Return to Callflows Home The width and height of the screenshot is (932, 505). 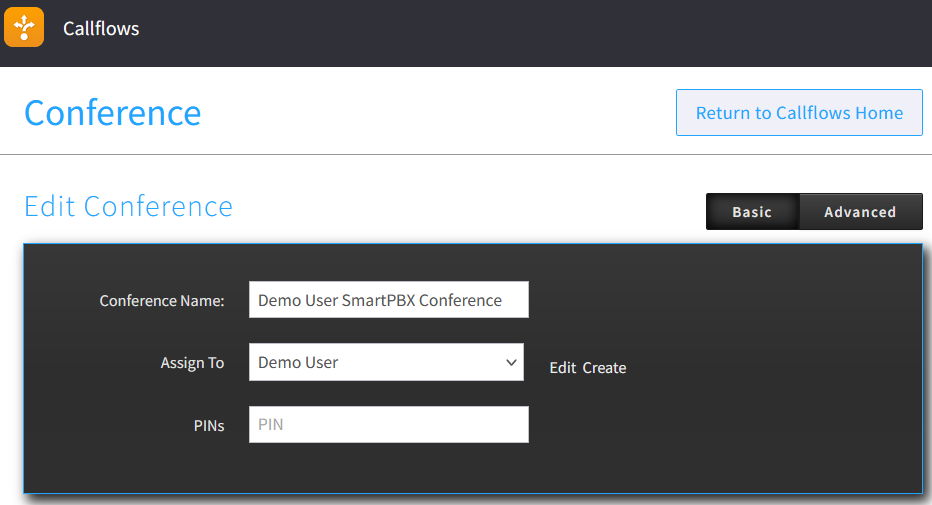799,113
